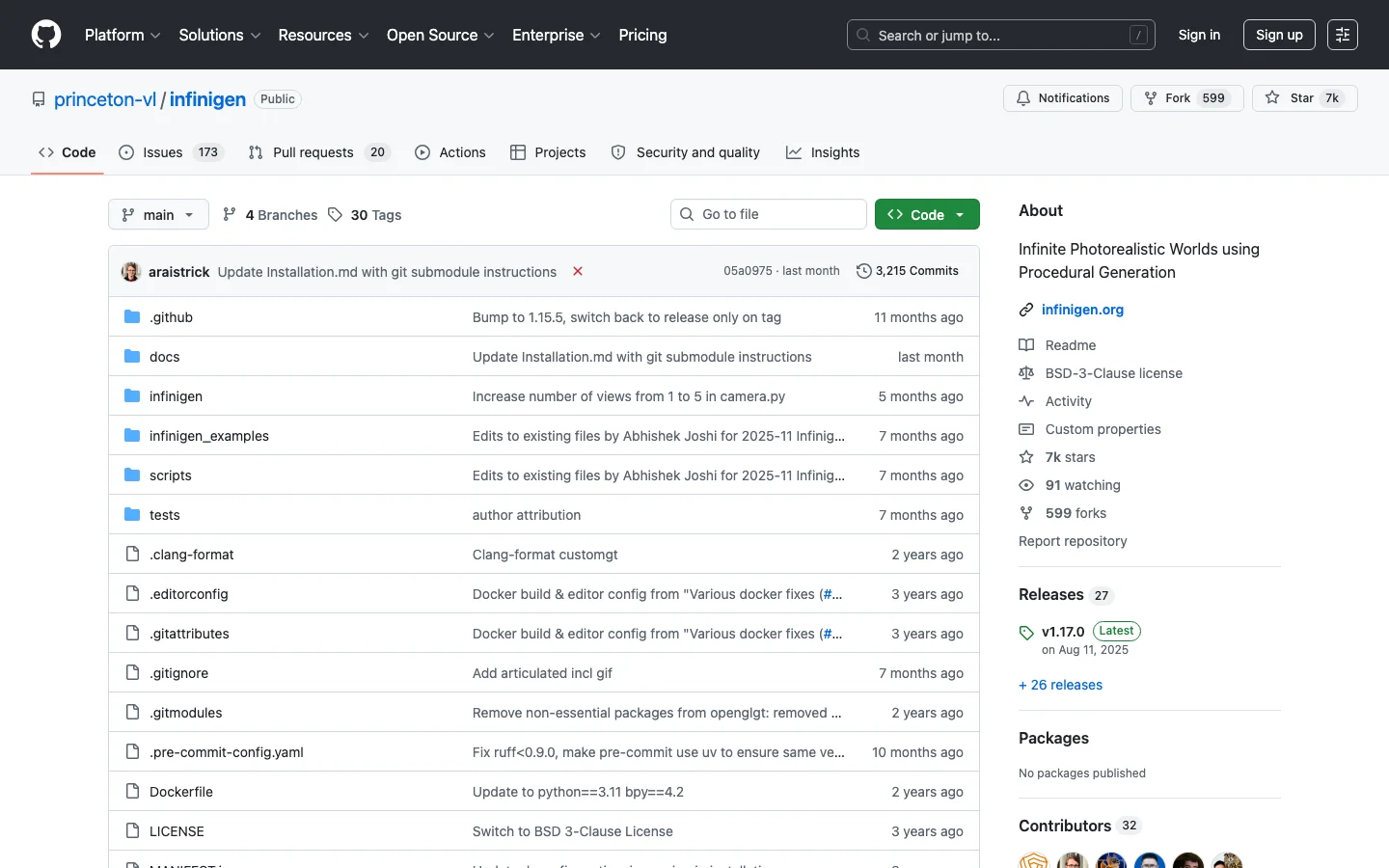
Task: Click the Search or jump to field
Action: pos(1001,35)
